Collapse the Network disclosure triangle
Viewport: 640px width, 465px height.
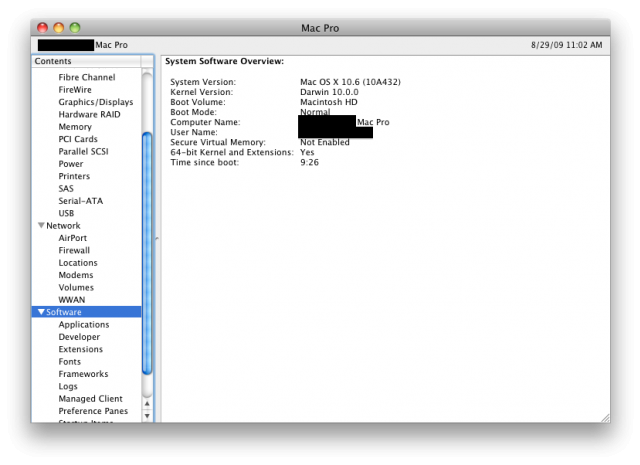pyautogui.click(x=41, y=226)
